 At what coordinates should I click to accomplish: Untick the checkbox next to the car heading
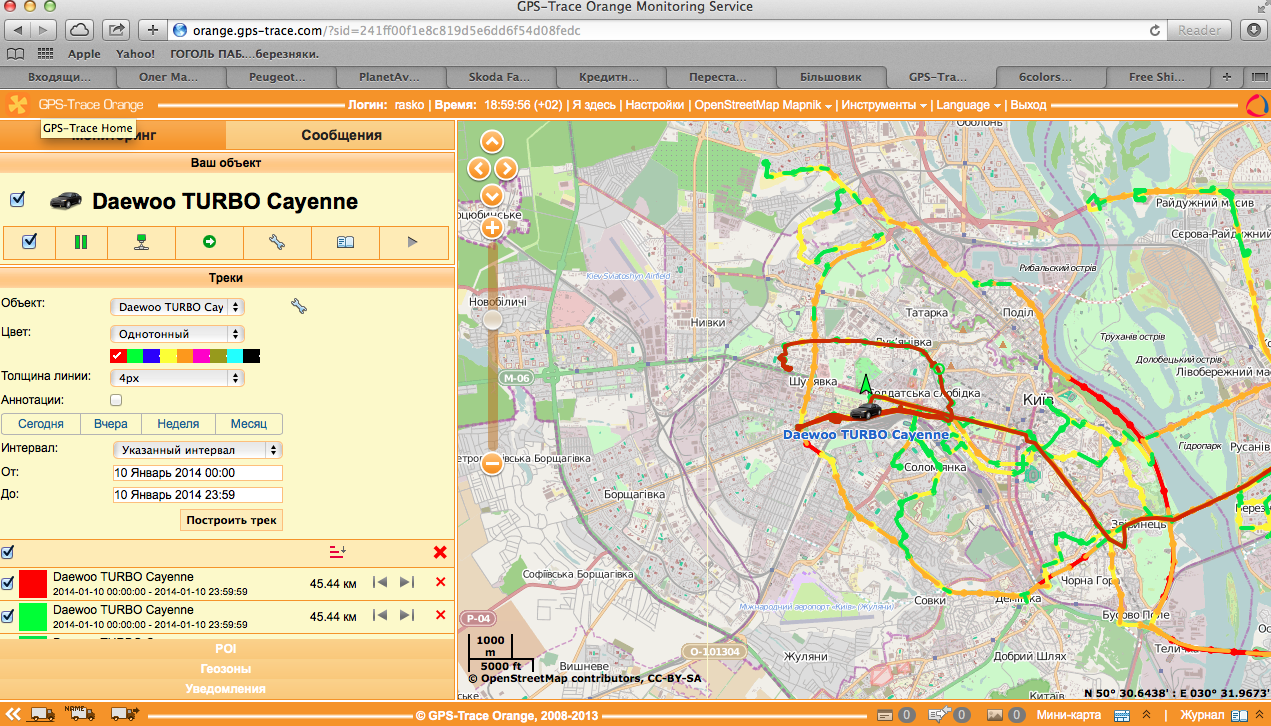coord(17,200)
